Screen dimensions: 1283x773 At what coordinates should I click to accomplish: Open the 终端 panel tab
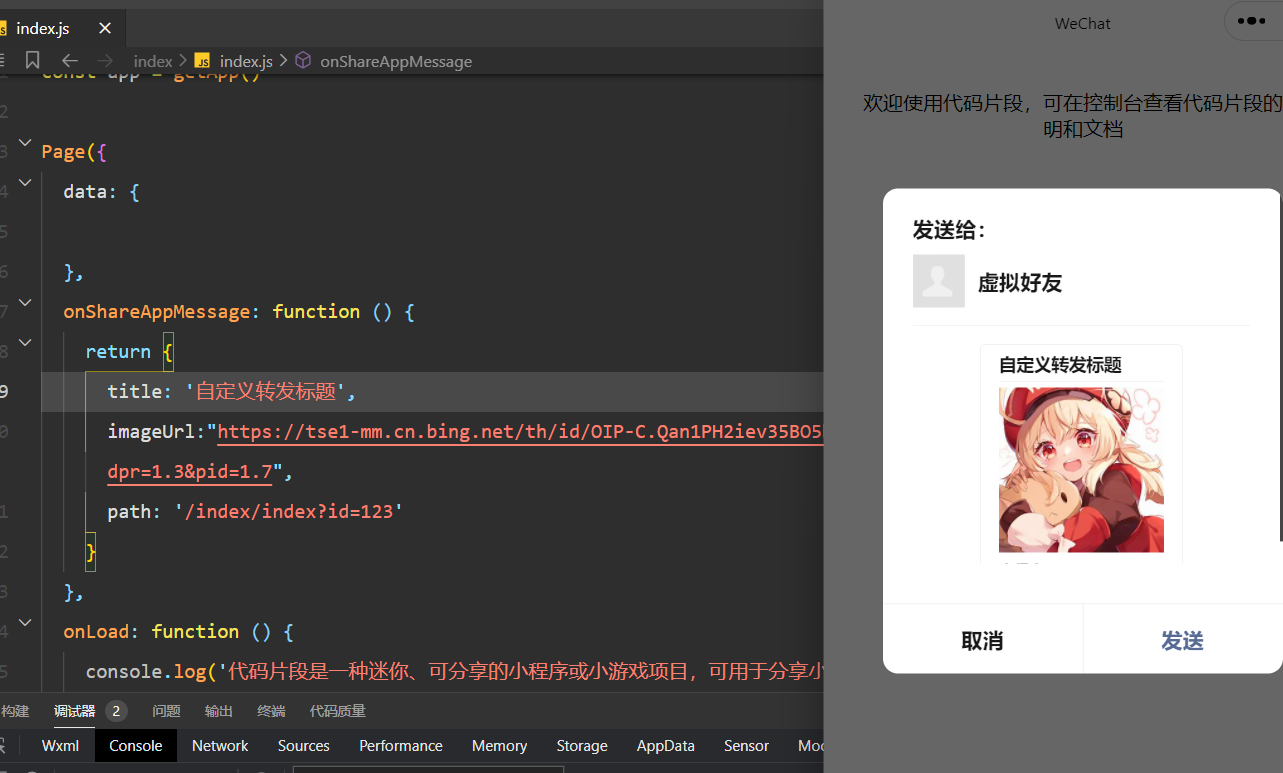click(x=271, y=711)
